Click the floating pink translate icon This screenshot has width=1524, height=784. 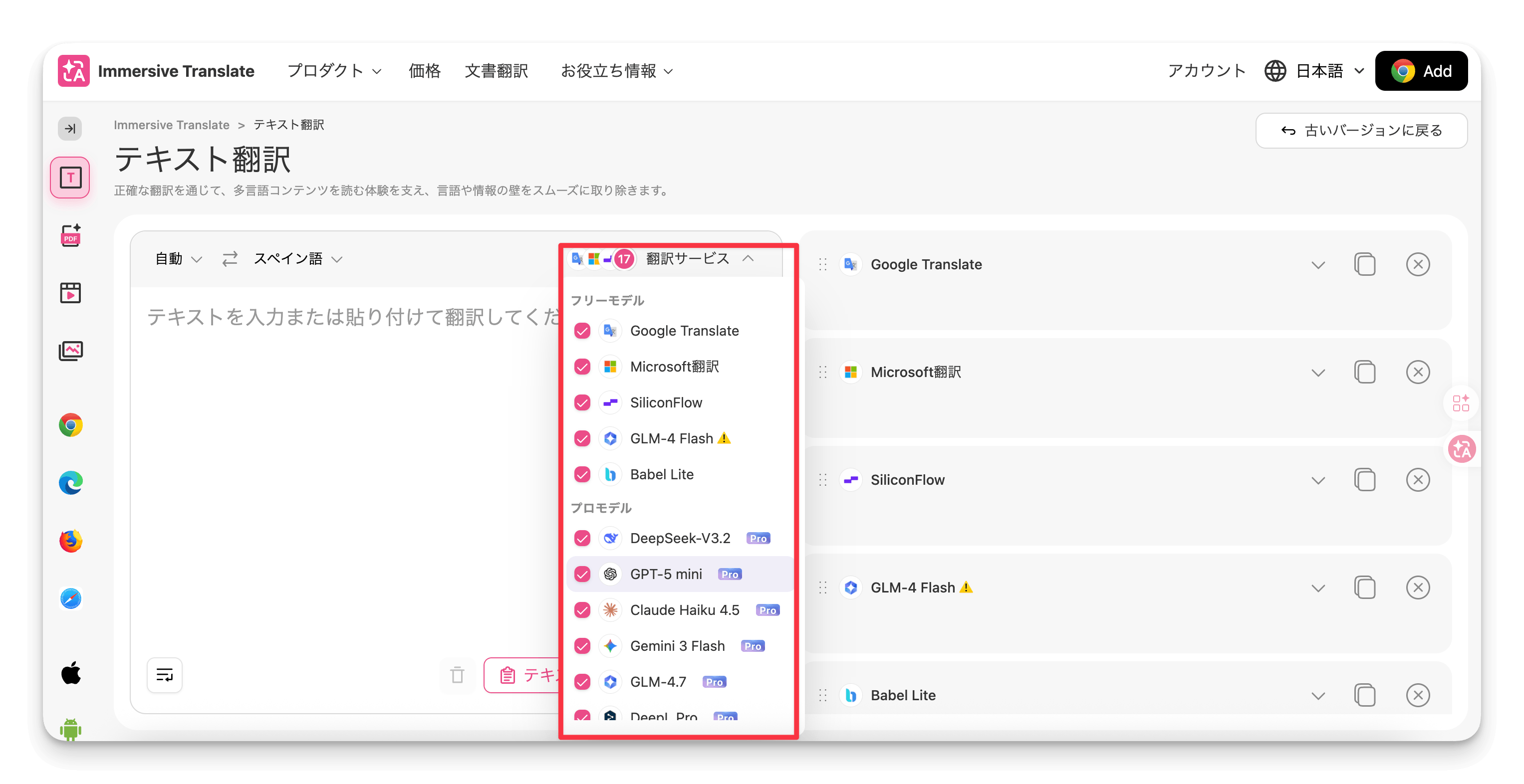click(x=1462, y=449)
